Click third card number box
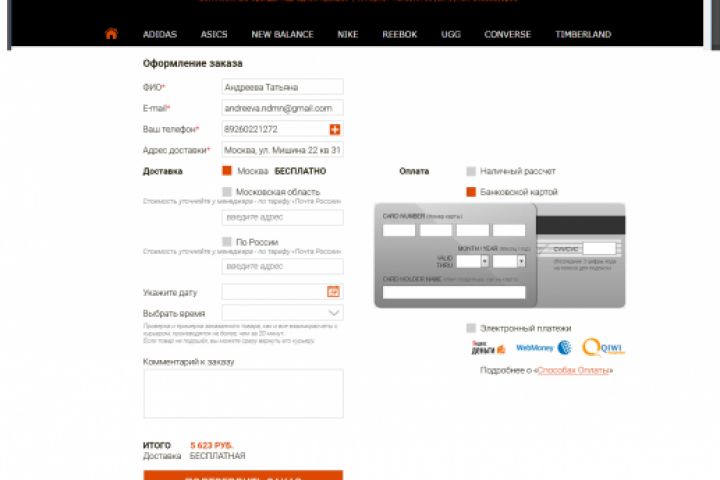The width and height of the screenshot is (720, 480). pyautogui.click(x=472, y=230)
